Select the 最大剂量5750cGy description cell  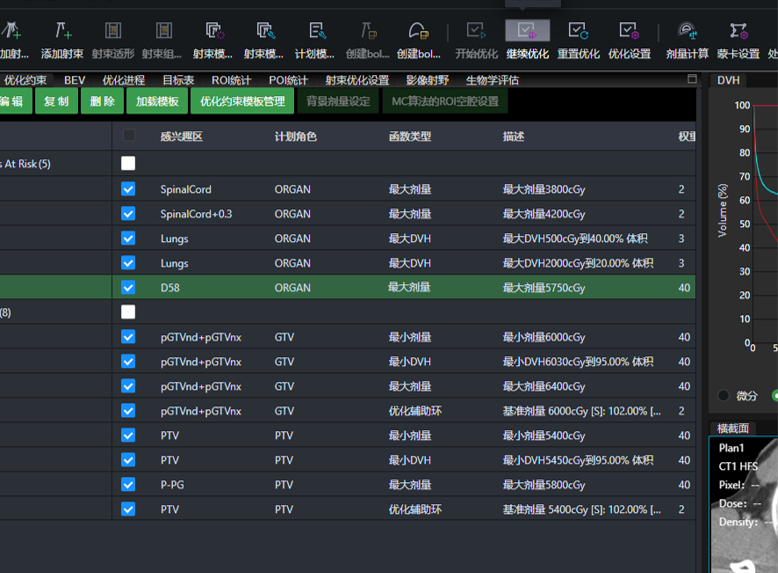point(544,288)
